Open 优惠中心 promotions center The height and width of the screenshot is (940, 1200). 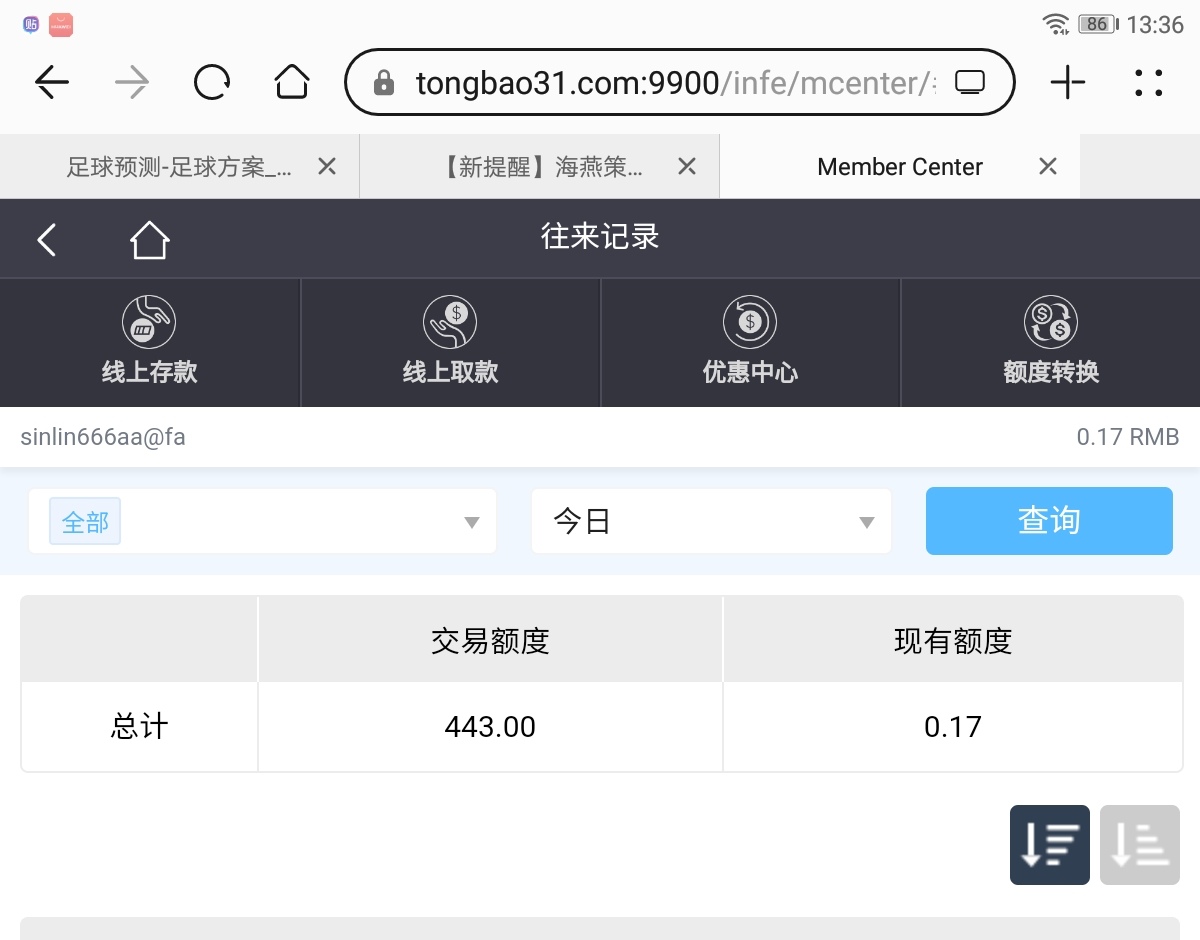[x=750, y=343]
